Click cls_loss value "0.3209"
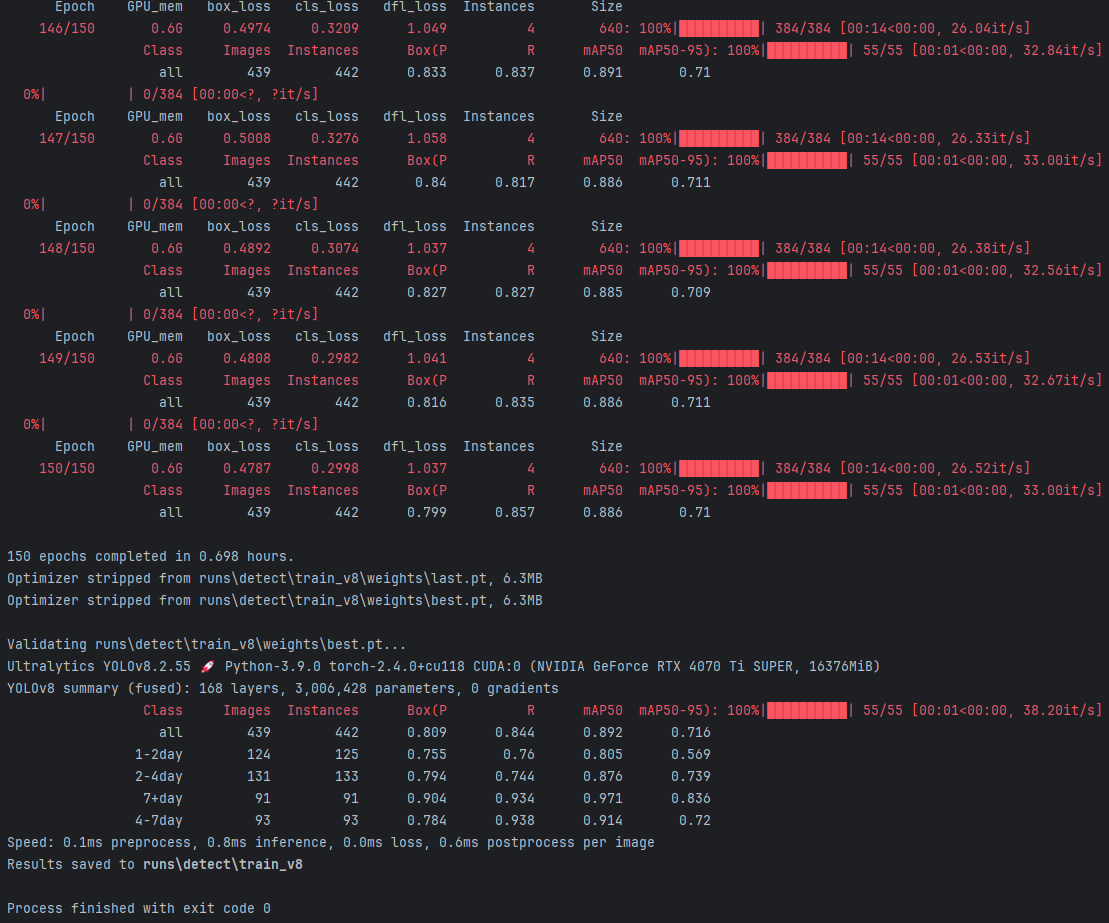1109x923 pixels. coord(335,28)
